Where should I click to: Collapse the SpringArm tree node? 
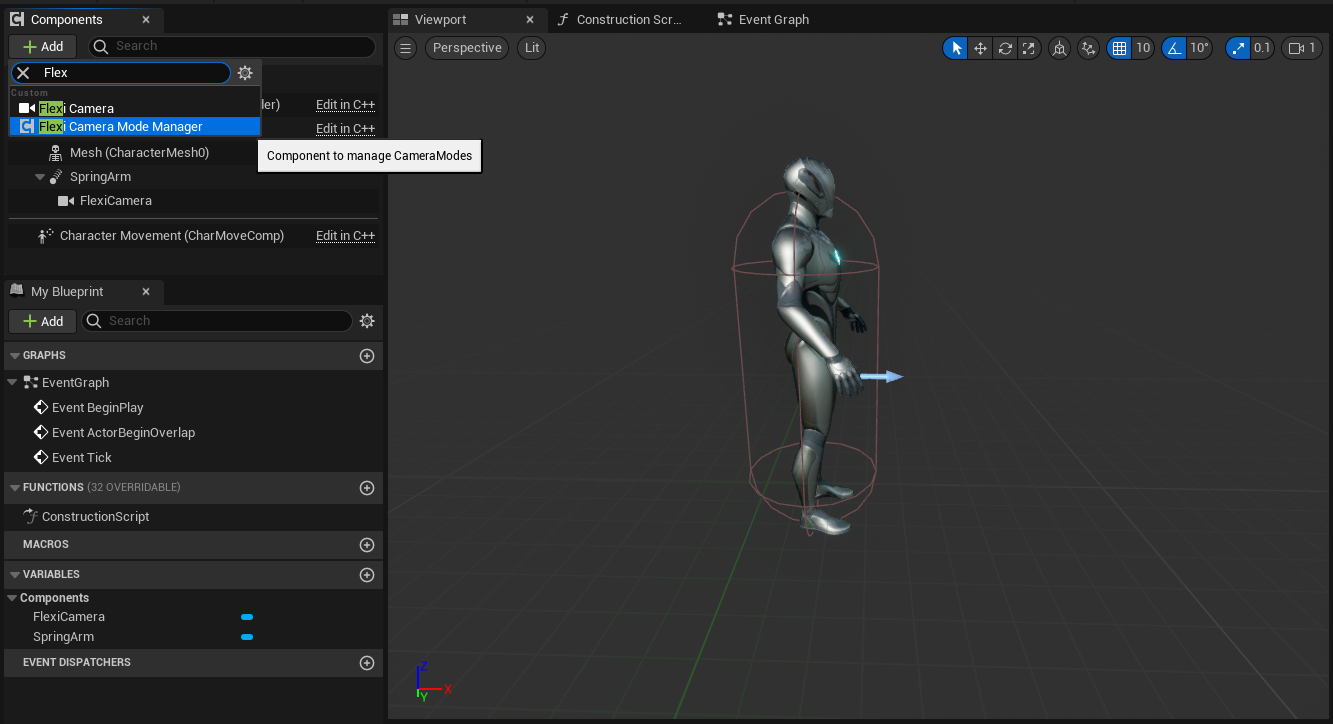(x=40, y=177)
